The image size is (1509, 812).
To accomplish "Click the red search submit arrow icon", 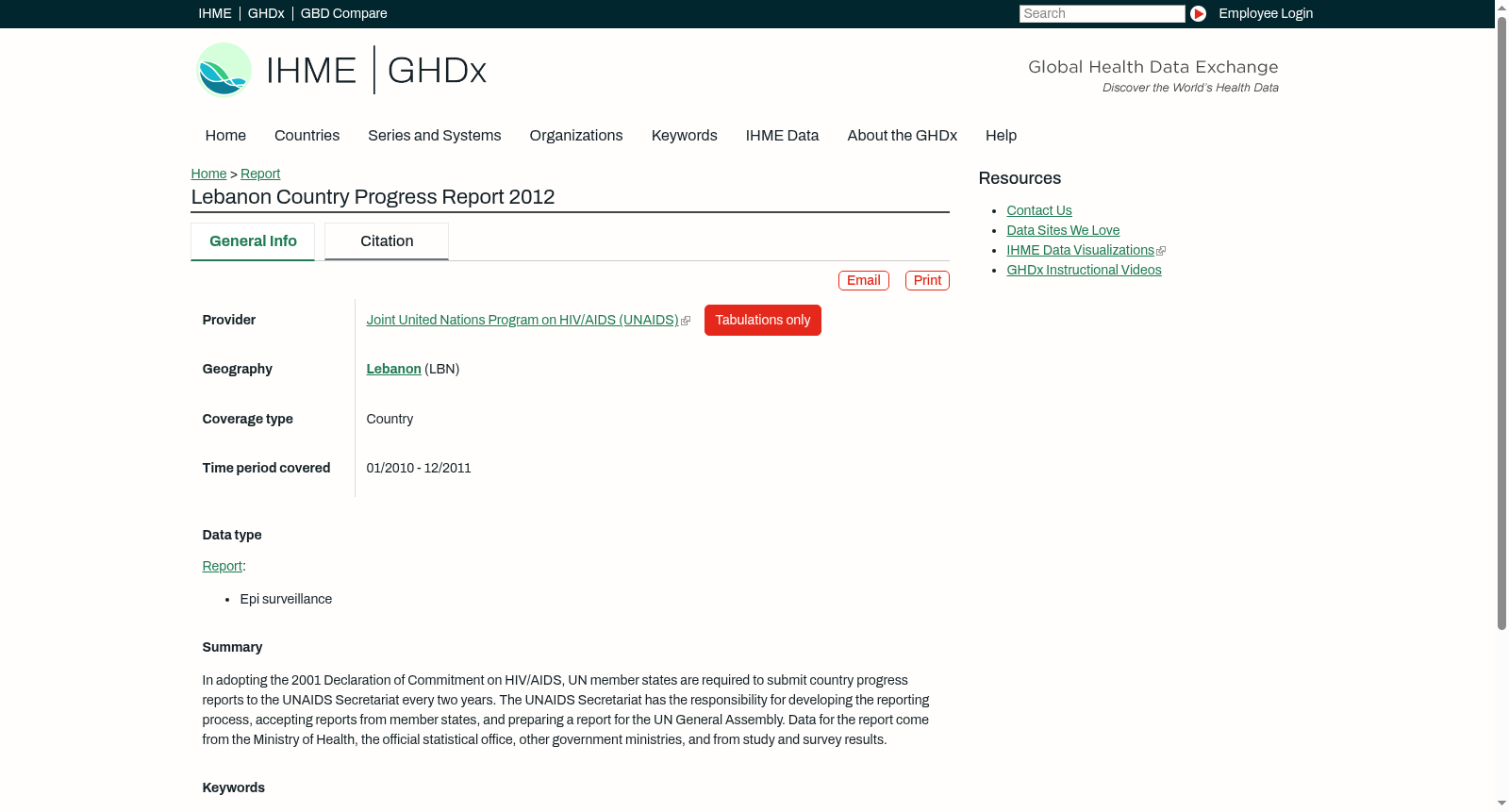I will [x=1198, y=13].
